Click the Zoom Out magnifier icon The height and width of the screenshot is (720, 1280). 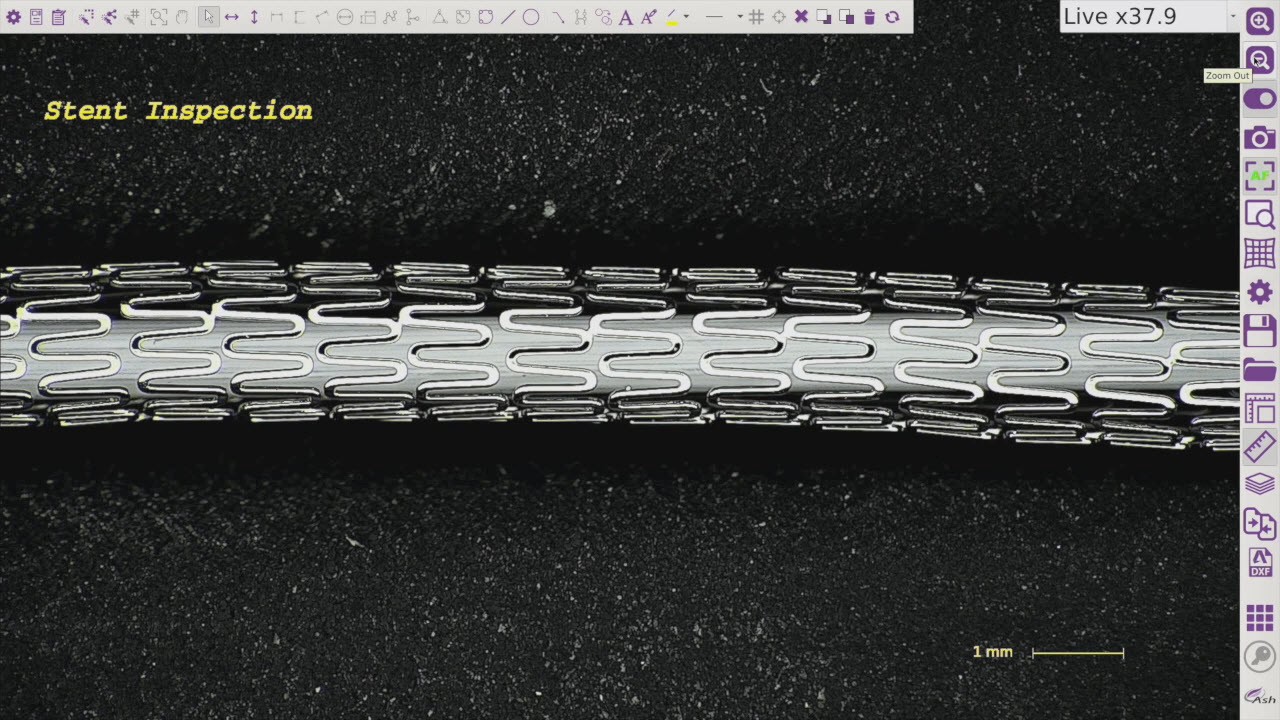(1260, 60)
